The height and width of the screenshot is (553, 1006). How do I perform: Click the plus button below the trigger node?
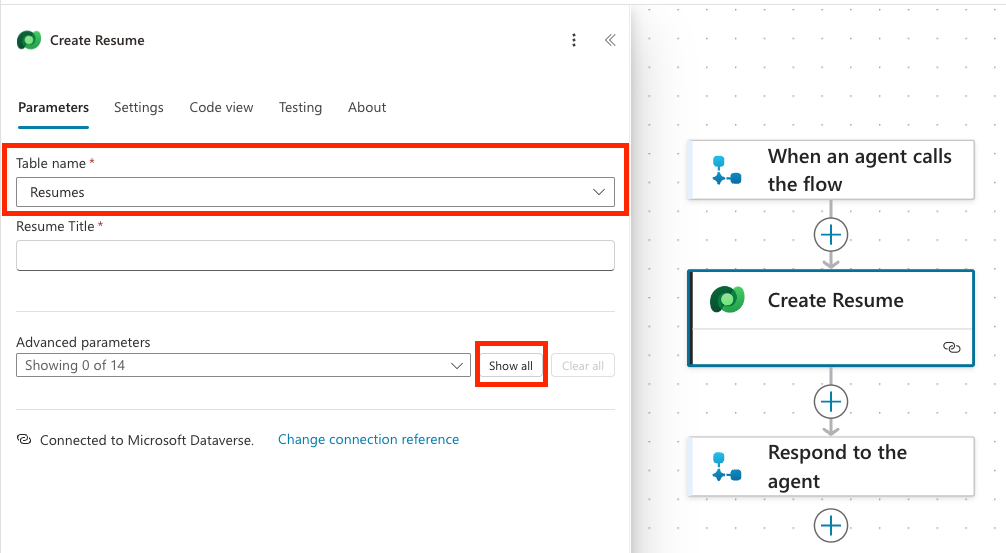pos(831,235)
